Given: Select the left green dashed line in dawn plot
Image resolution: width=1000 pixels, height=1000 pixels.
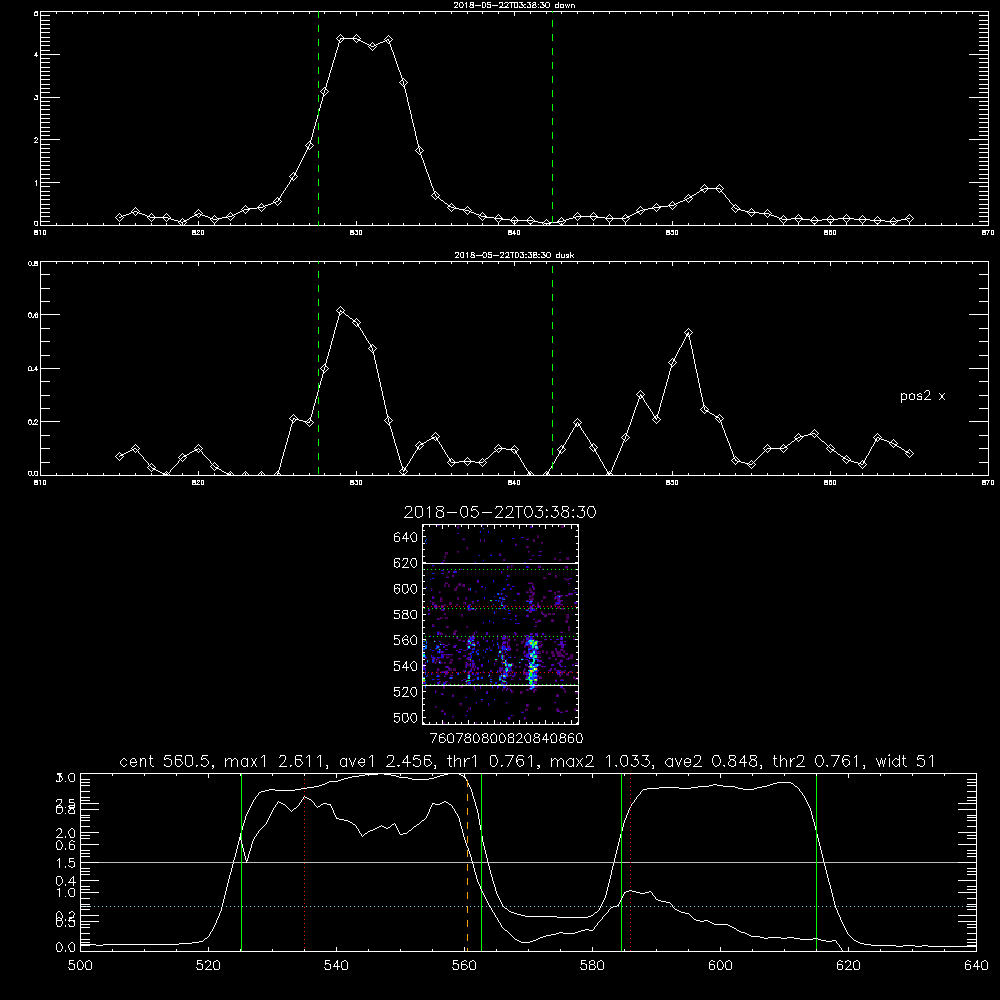Looking at the screenshot, I should pos(318,119).
